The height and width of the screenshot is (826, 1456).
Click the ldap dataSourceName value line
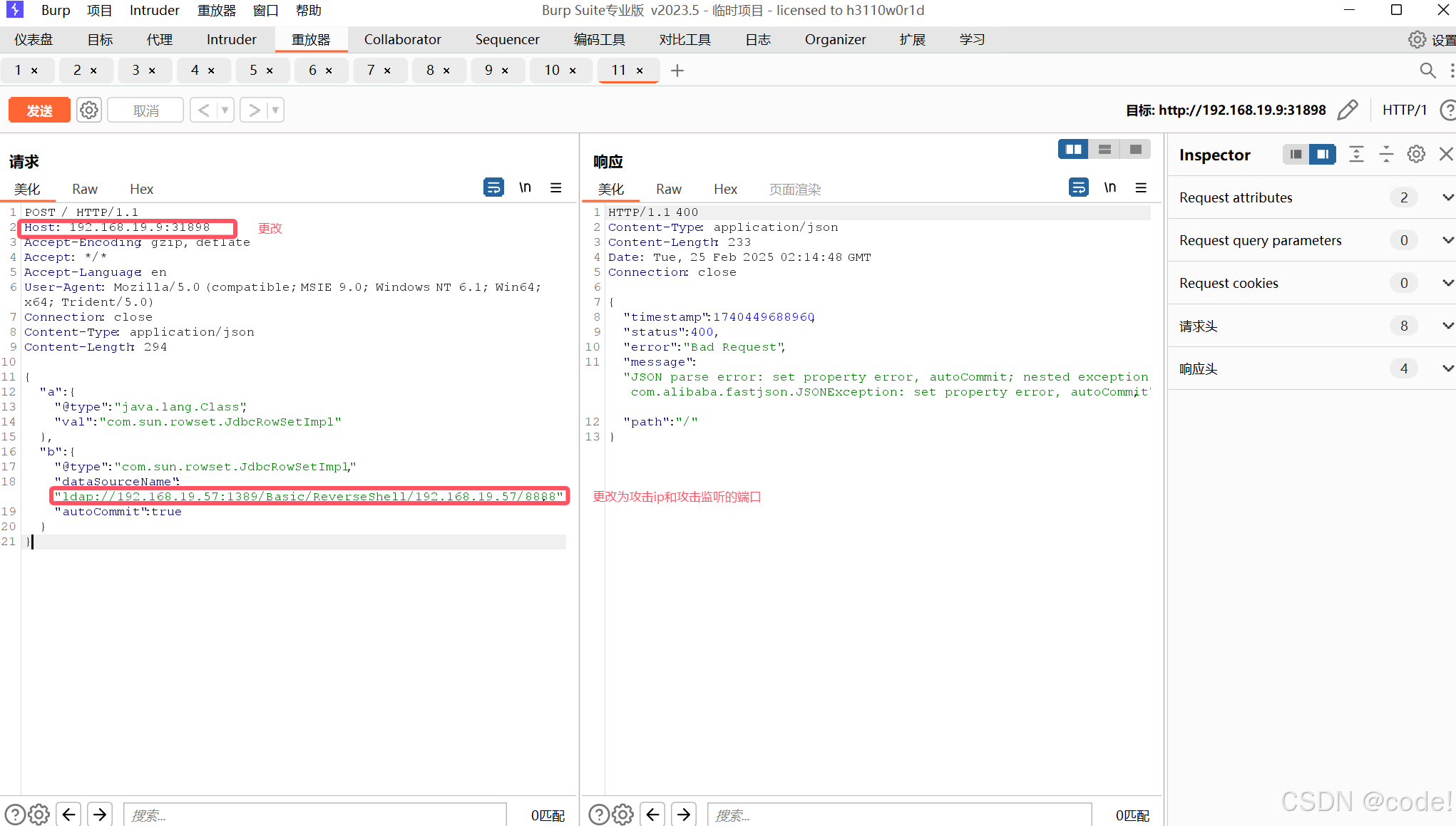309,496
